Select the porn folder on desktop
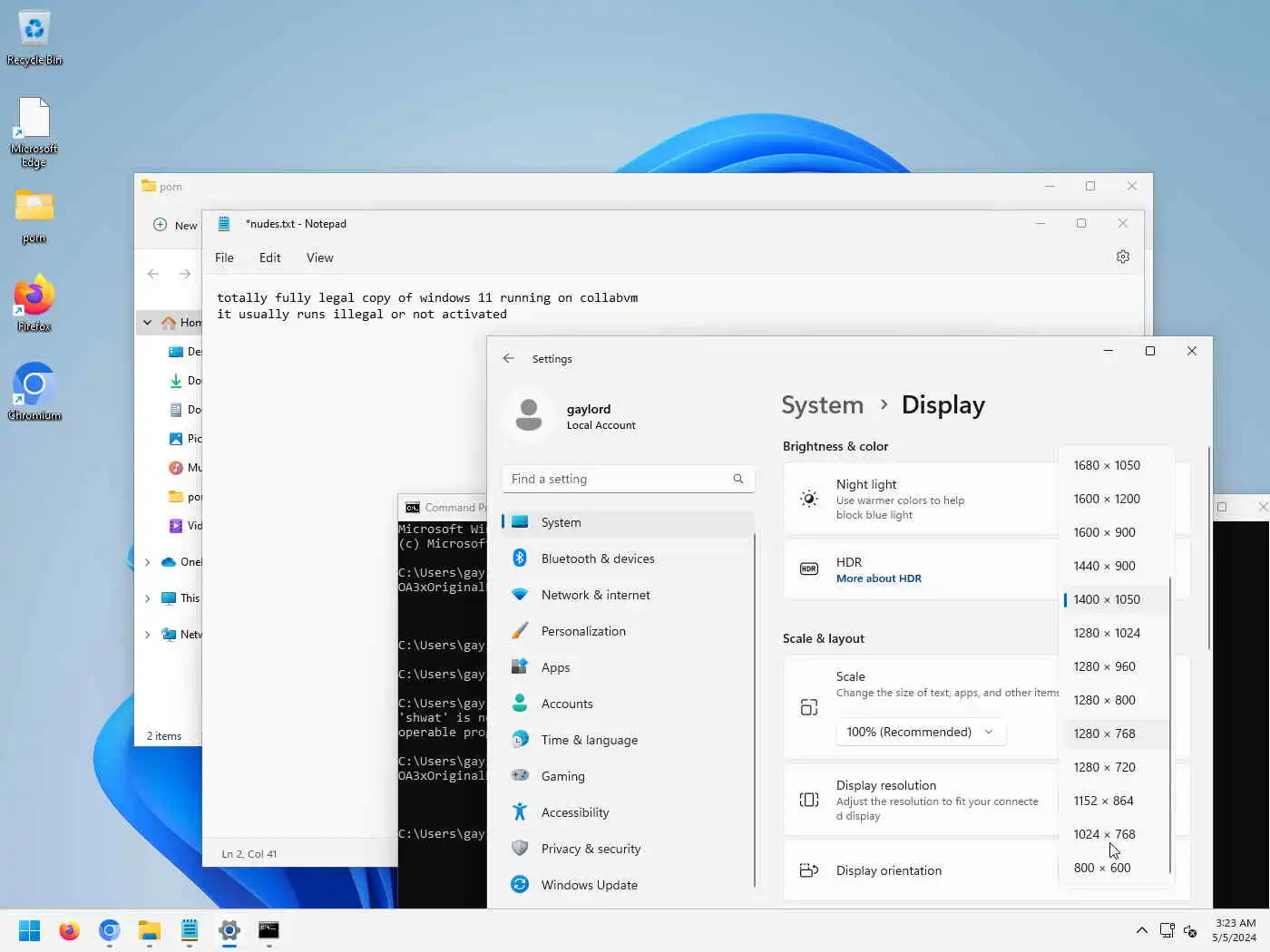1270x952 pixels. [34, 216]
